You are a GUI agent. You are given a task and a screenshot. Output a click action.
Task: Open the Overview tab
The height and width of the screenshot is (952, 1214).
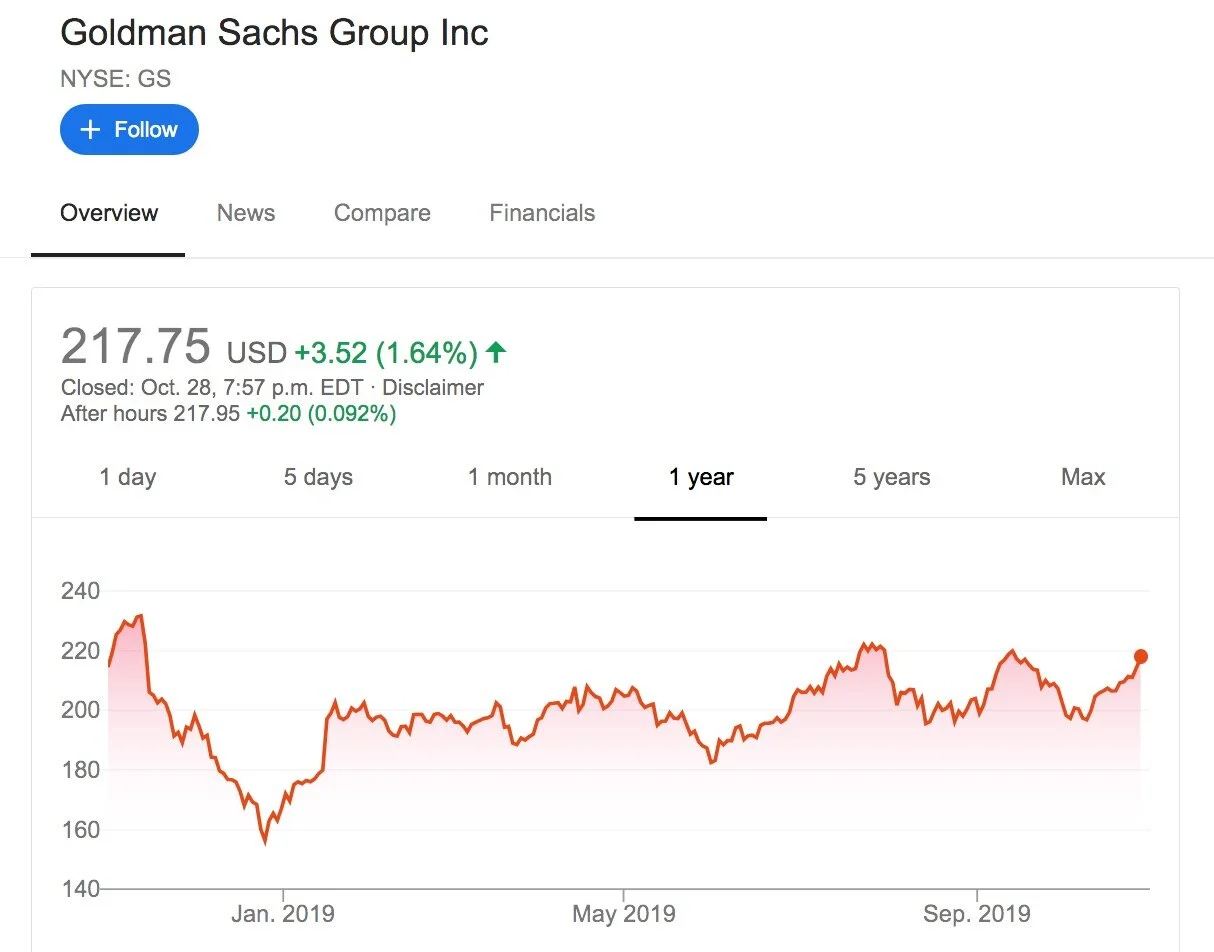(x=109, y=213)
